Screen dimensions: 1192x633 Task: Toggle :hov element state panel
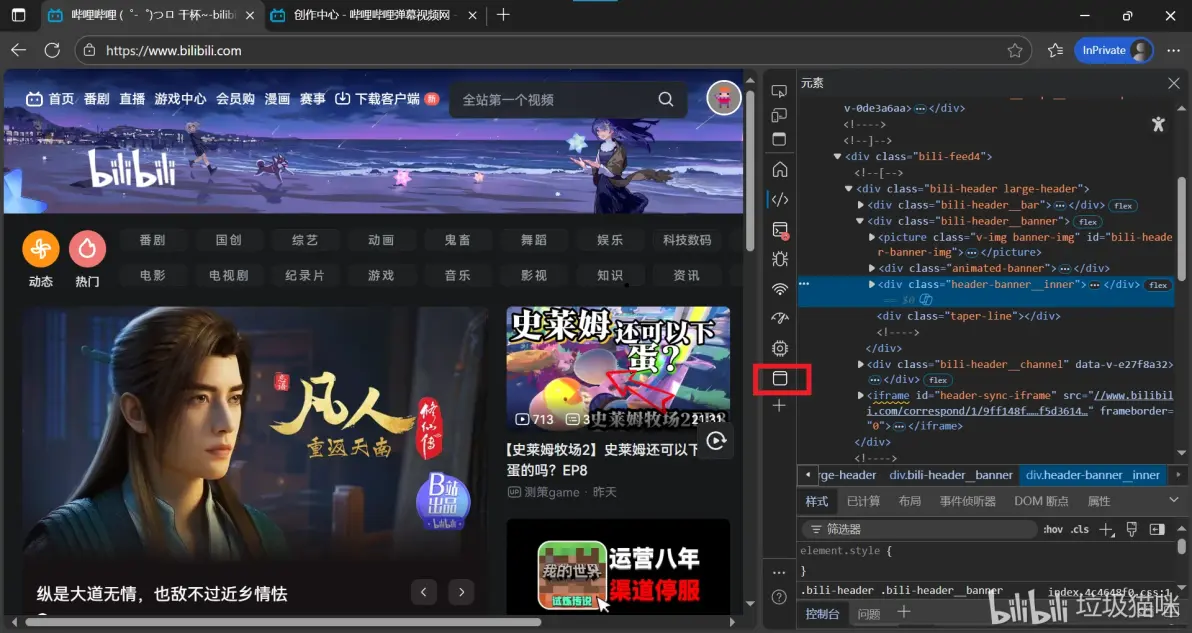[x=1053, y=530]
